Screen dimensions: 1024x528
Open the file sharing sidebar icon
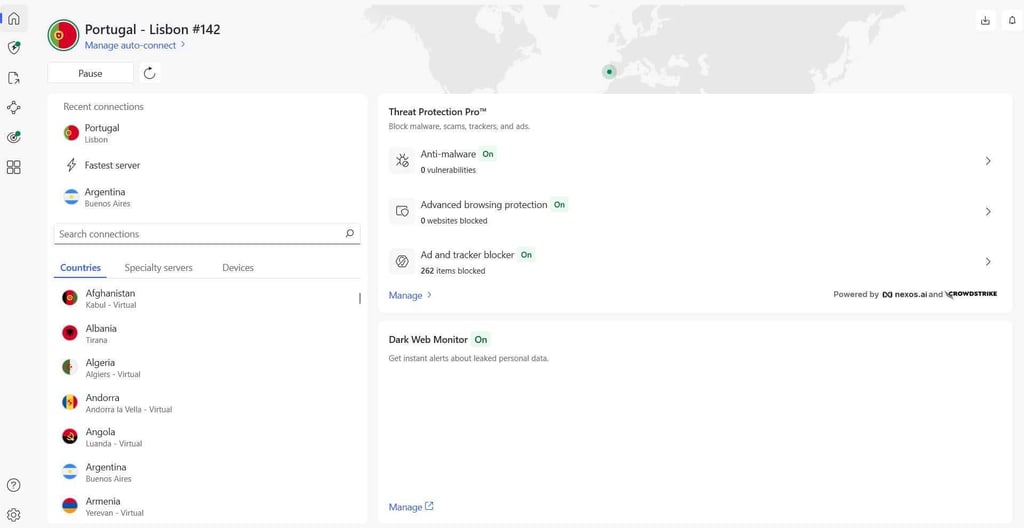pos(14,78)
